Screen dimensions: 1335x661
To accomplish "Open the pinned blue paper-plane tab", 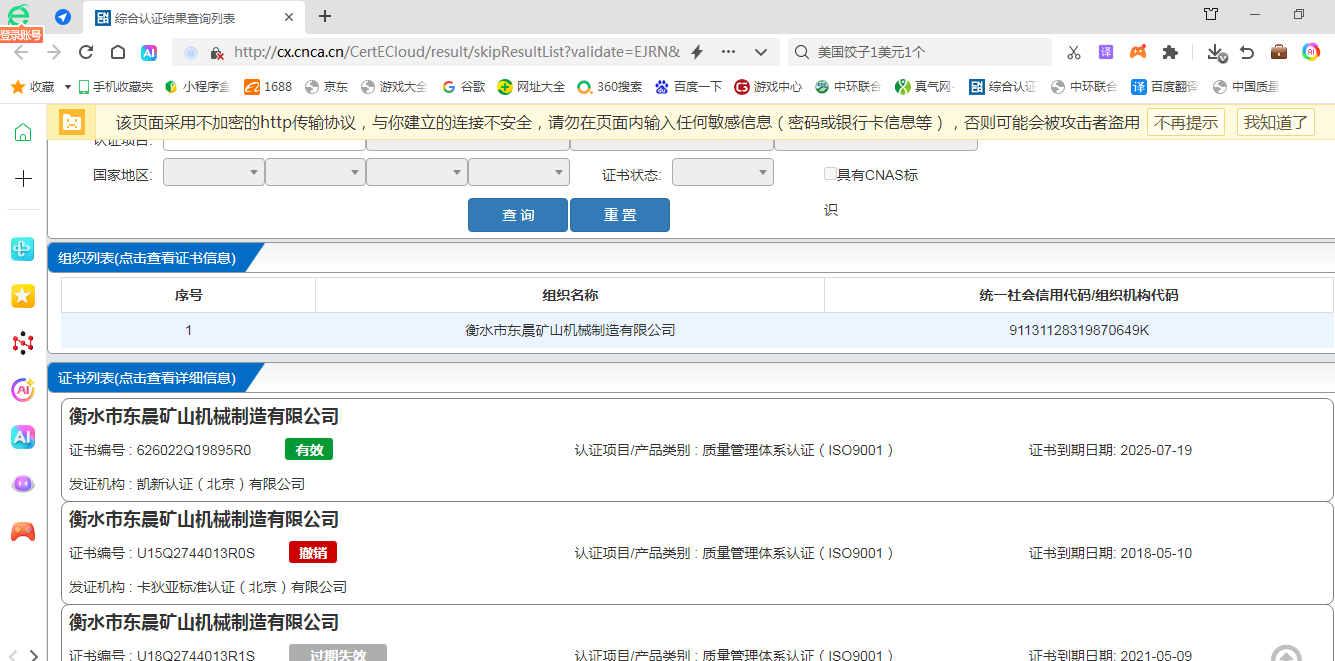I will click(x=63, y=17).
